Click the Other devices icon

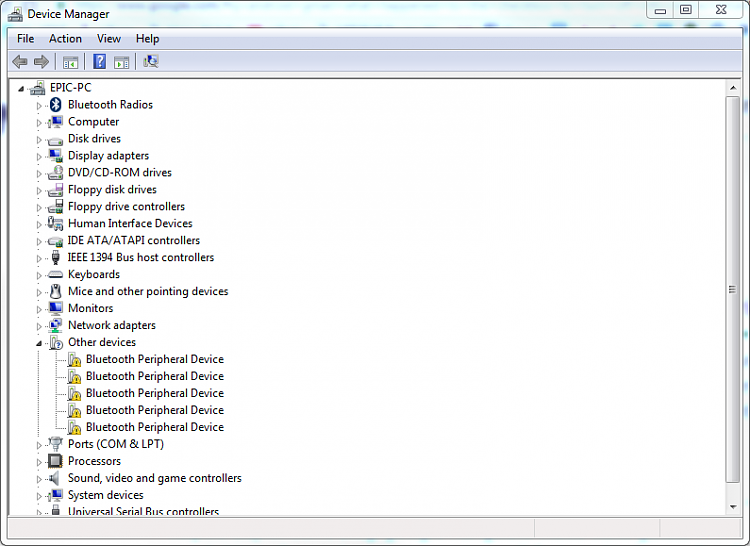click(56, 342)
